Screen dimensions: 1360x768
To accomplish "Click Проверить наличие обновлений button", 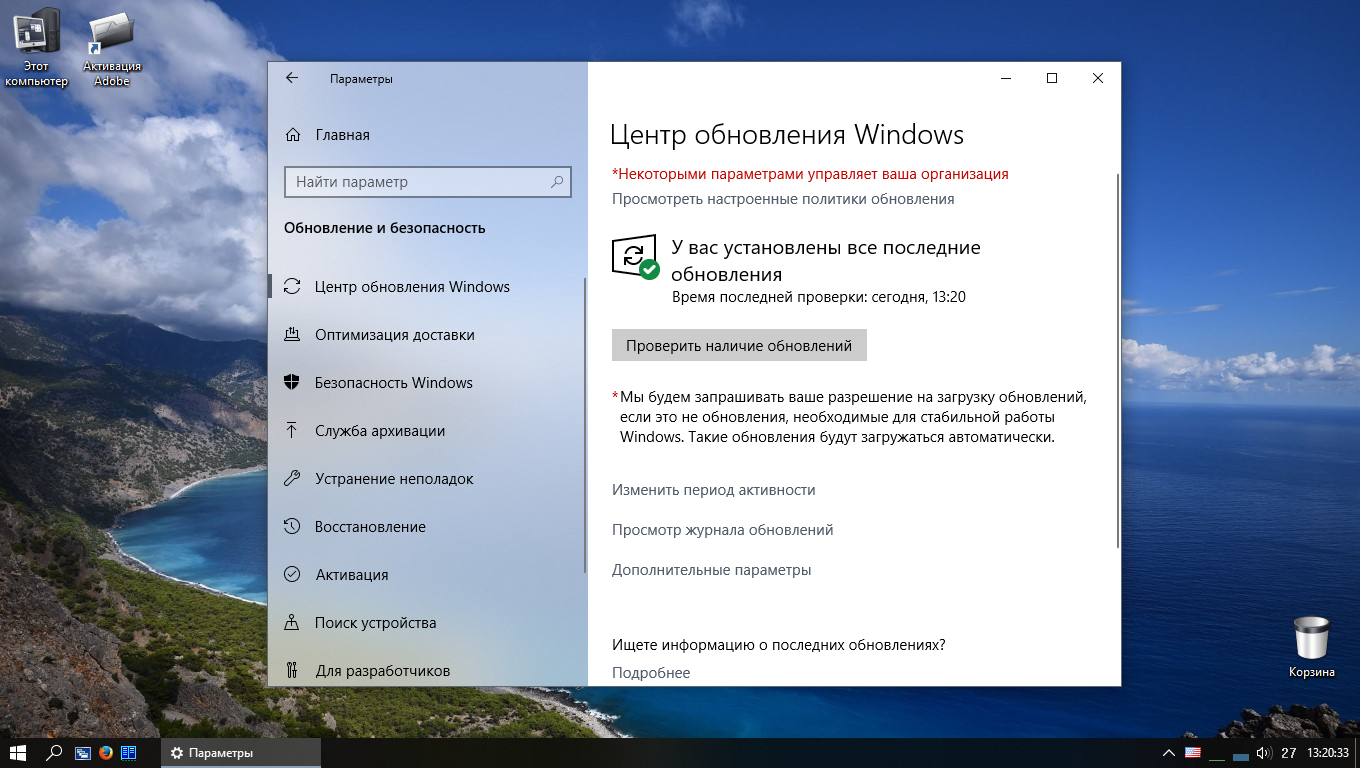I will [x=739, y=345].
